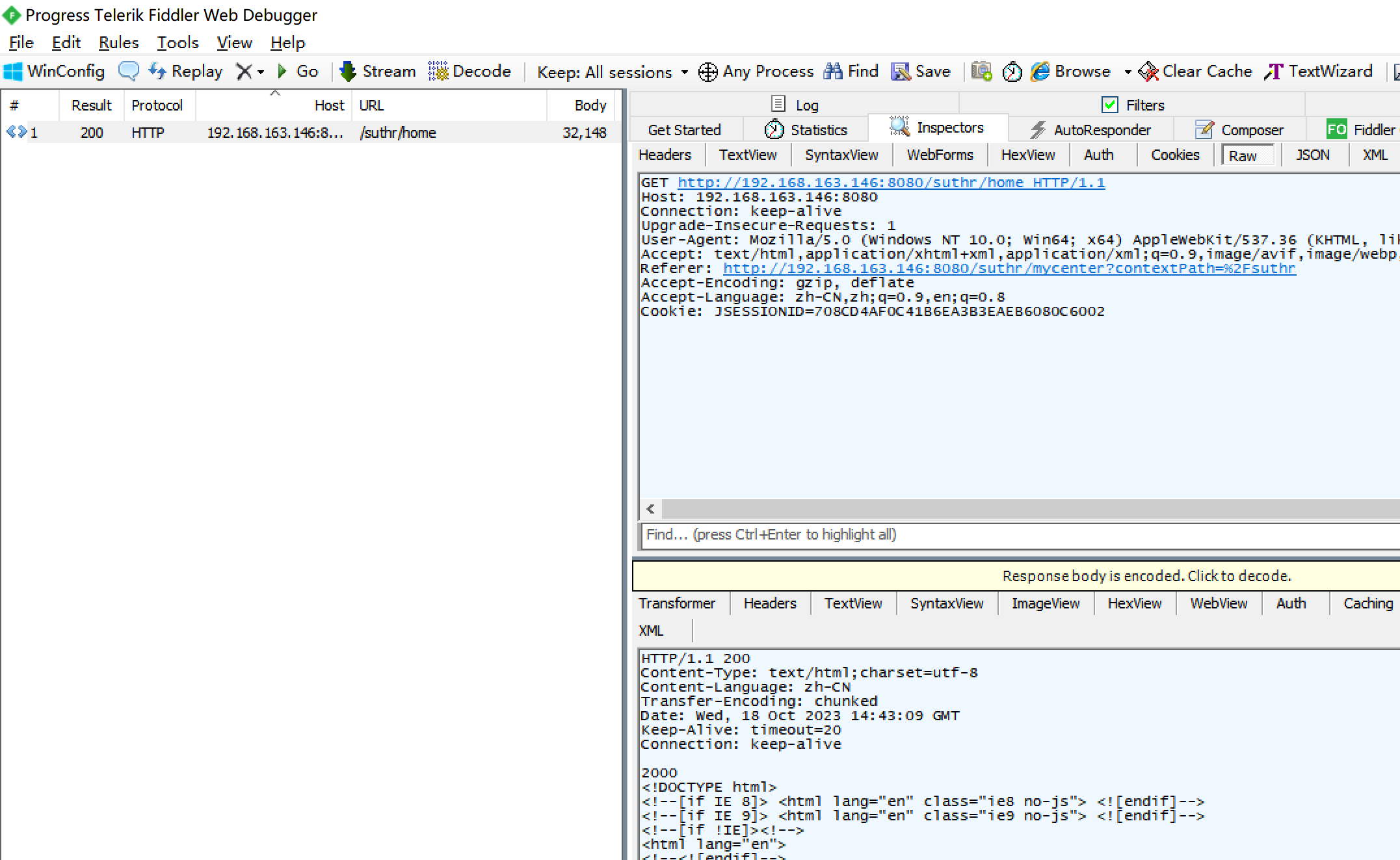Click the timer clock icon

coord(1012,72)
